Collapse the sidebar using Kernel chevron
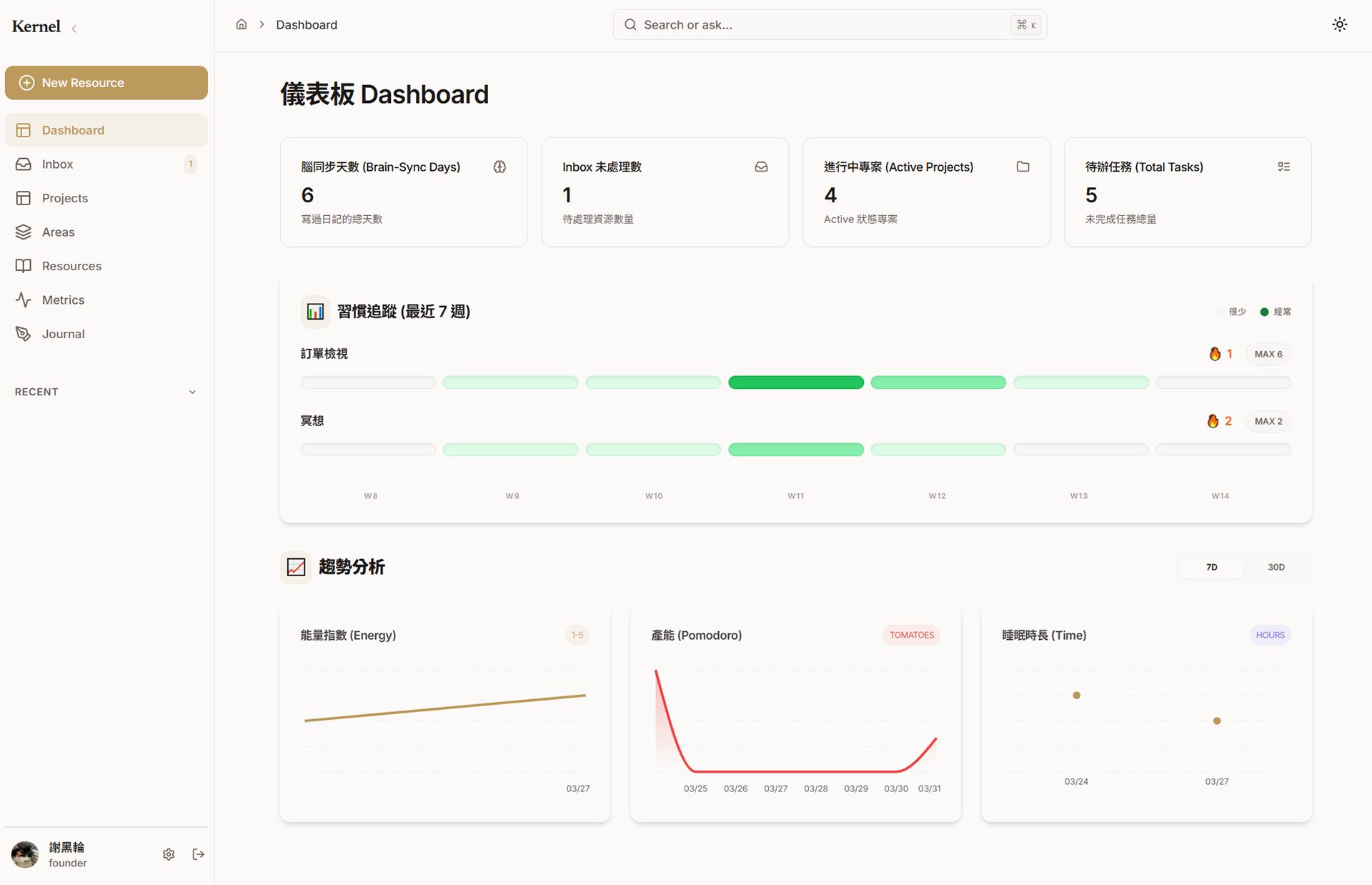 74,29
